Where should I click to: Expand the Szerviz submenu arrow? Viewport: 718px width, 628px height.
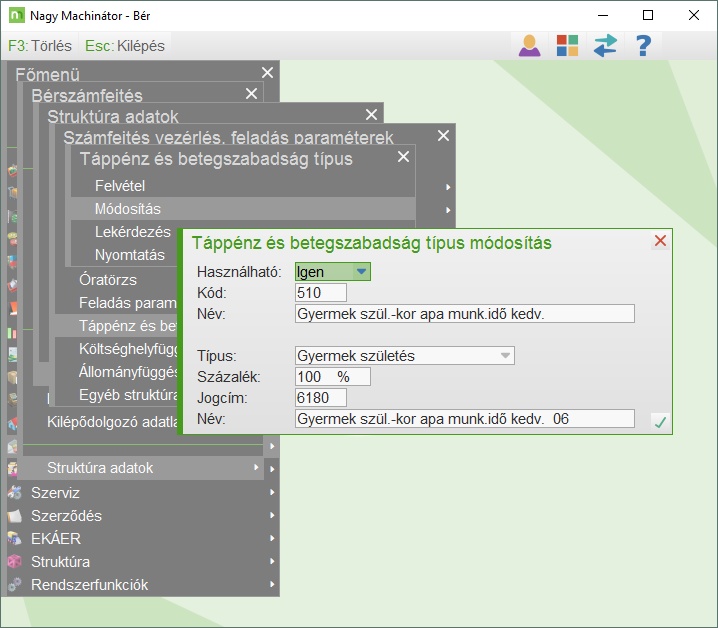(x=272, y=492)
